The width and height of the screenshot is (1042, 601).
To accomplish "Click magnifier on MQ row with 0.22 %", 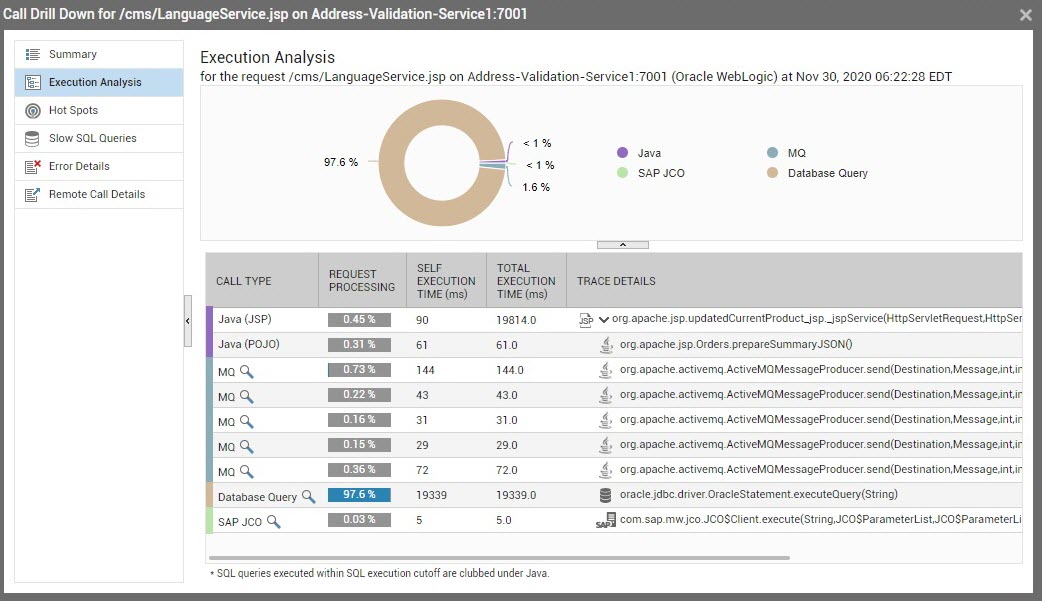I will pyautogui.click(x=247, y=396).
